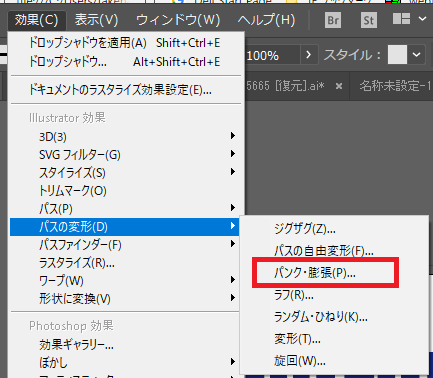The height and width of the screenshot is (378, 433).
Task: Close the [復元].ai document tab
Action: (x=339, y=86)
